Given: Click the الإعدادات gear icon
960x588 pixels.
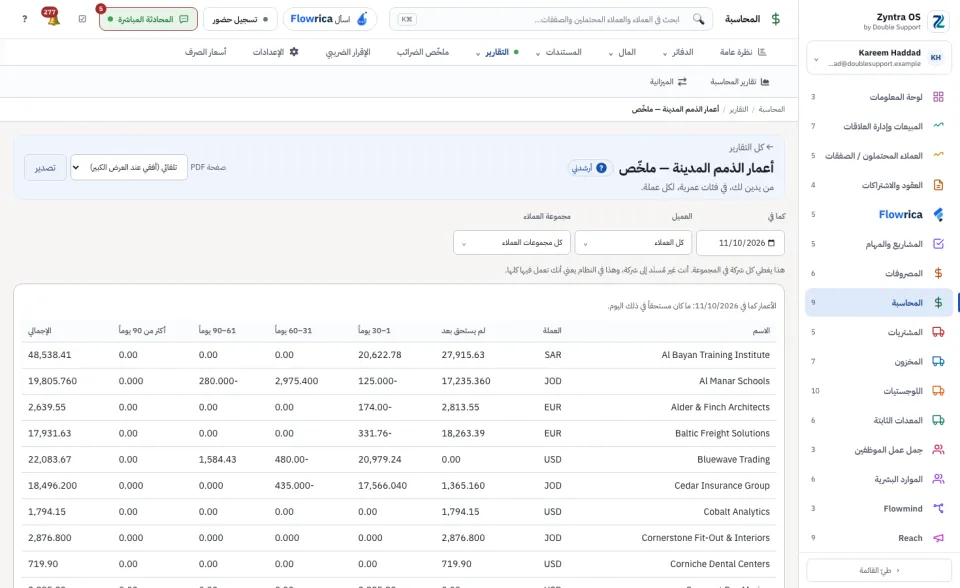Looking at the screenshot, I should (294, 52).
